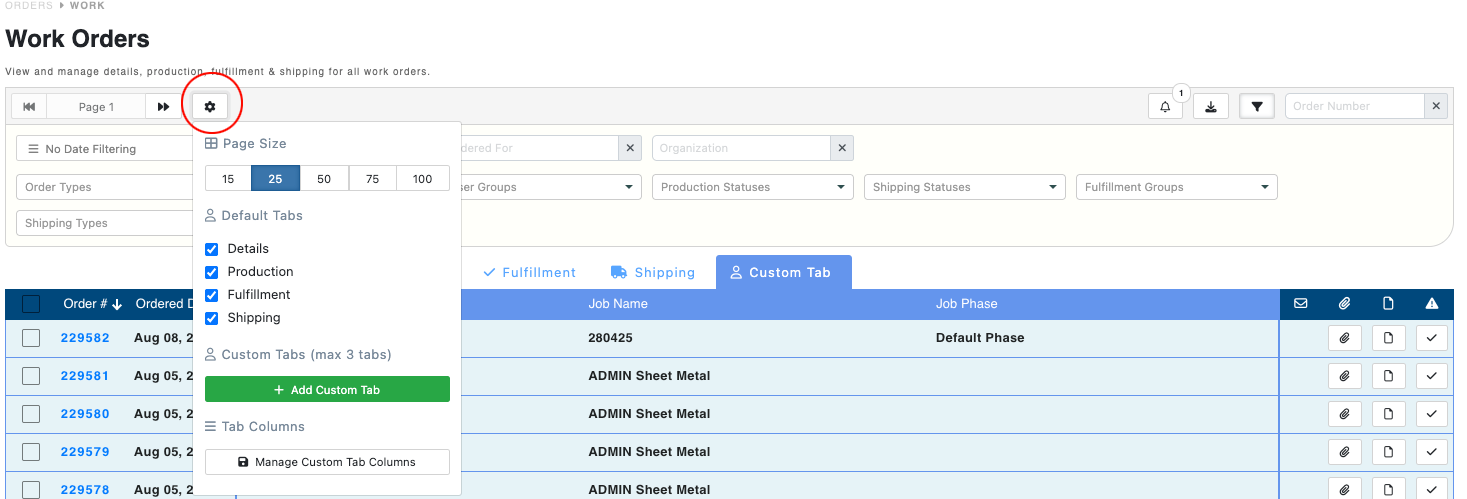Switch to the Fulfillment tab

pyautogui.click(x=529, y=272)
